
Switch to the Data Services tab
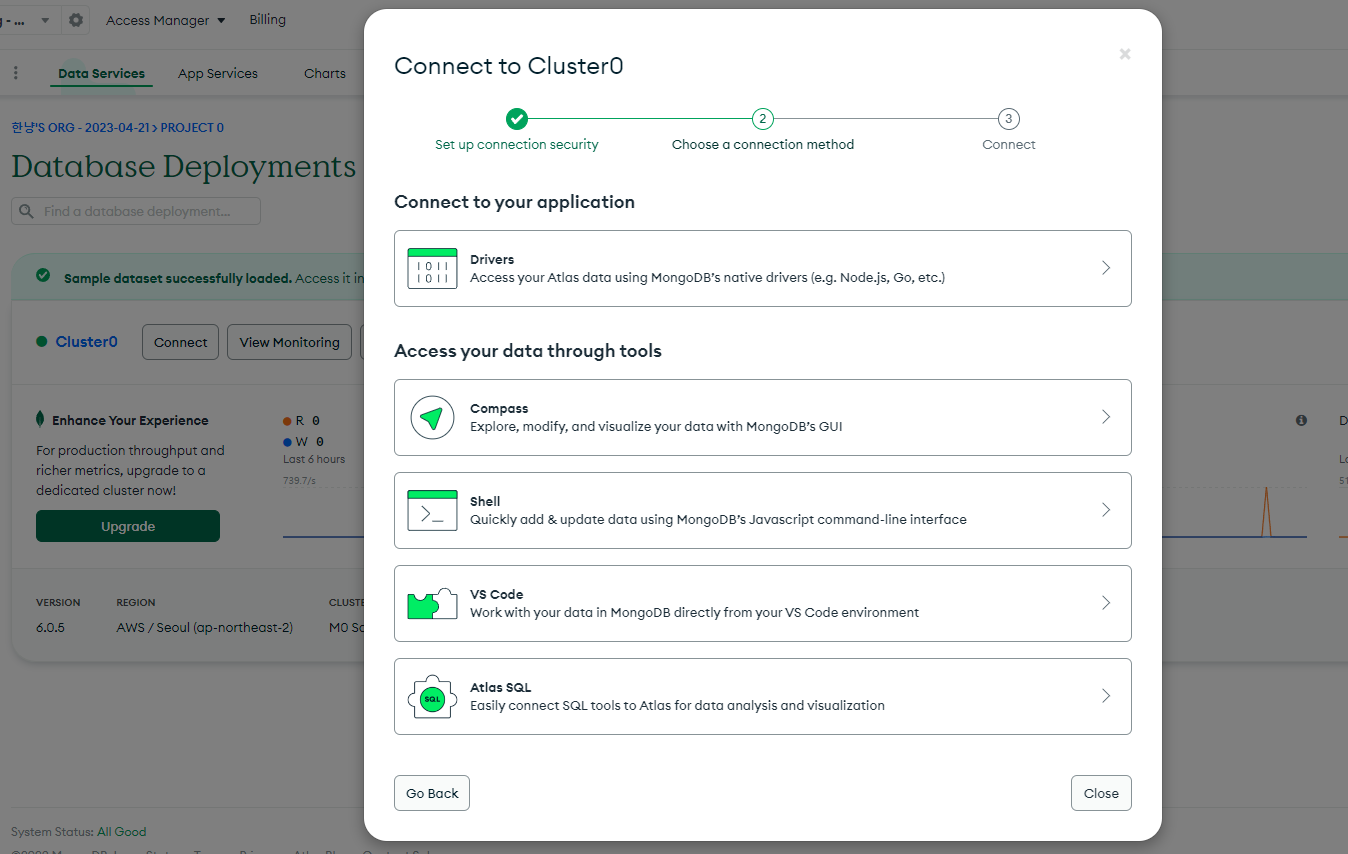point(101,73)
